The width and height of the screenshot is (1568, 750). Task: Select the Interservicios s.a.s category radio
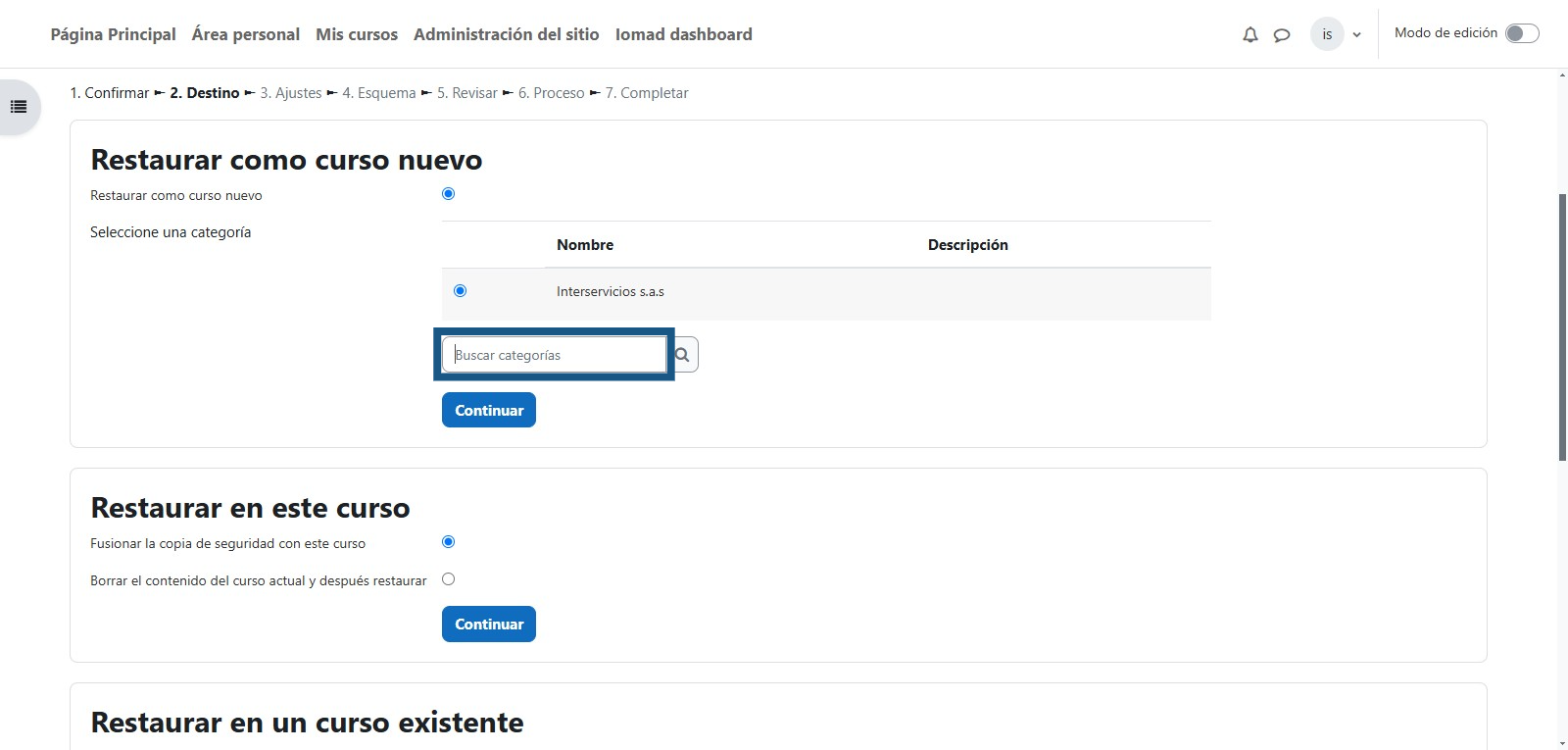pos(460,291)
